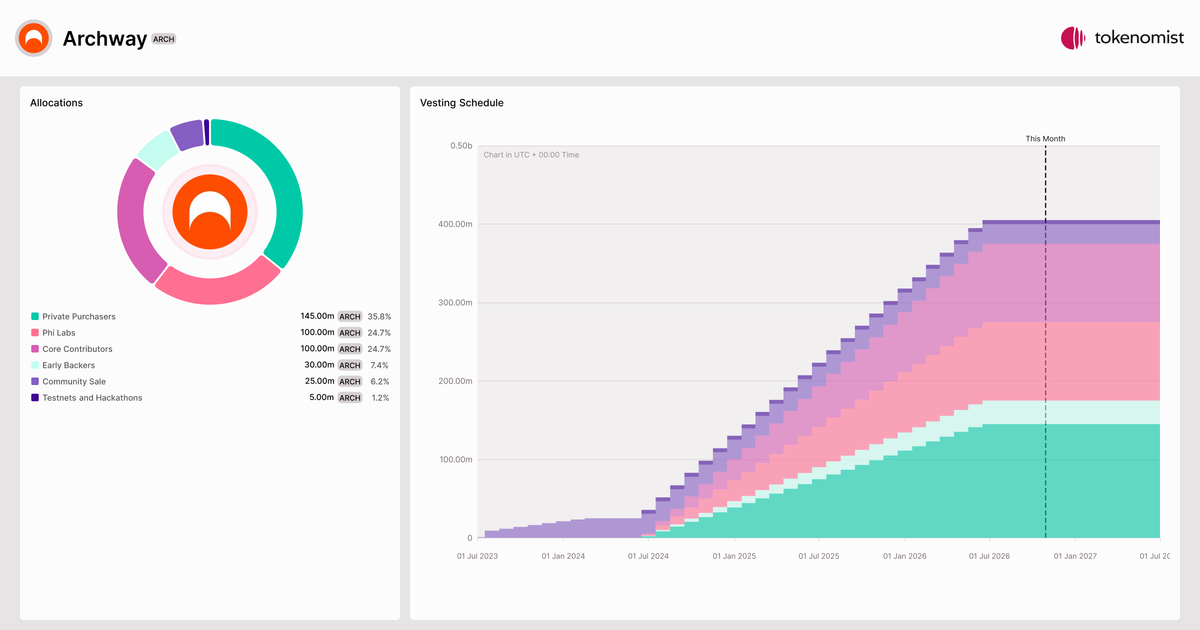Select the Community Sale purple legend swatch
The width and height of the screenshot is (1200, 630).
pyautogui.click(x=35, y=381)
